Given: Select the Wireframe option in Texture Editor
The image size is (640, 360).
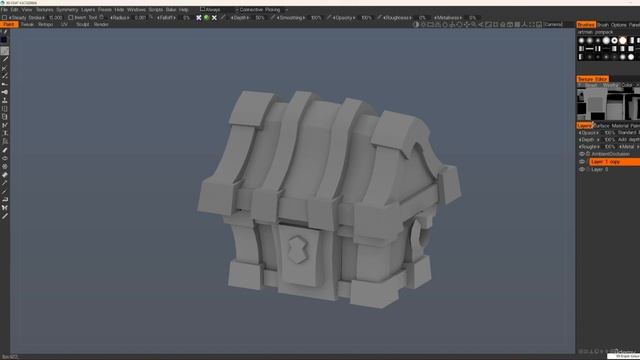Looking at the screenshot, I should [611, 85].
